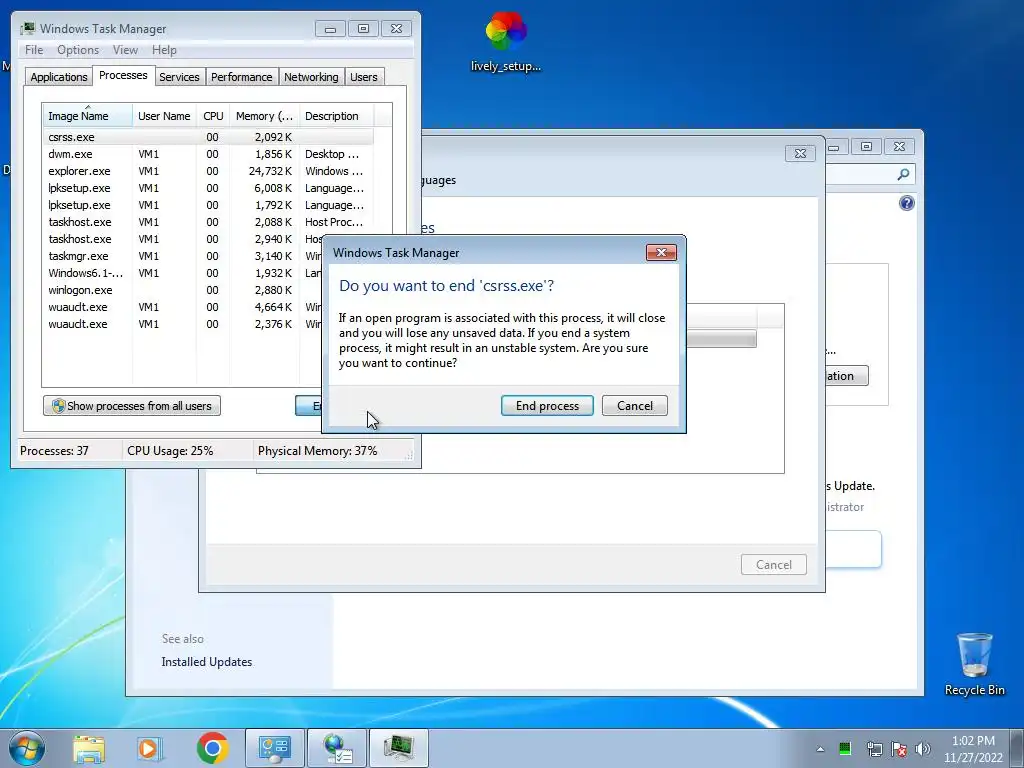Open the File menu in Task Manager
This screenshot has height=768, width=1024.
[x=34, y=50]
